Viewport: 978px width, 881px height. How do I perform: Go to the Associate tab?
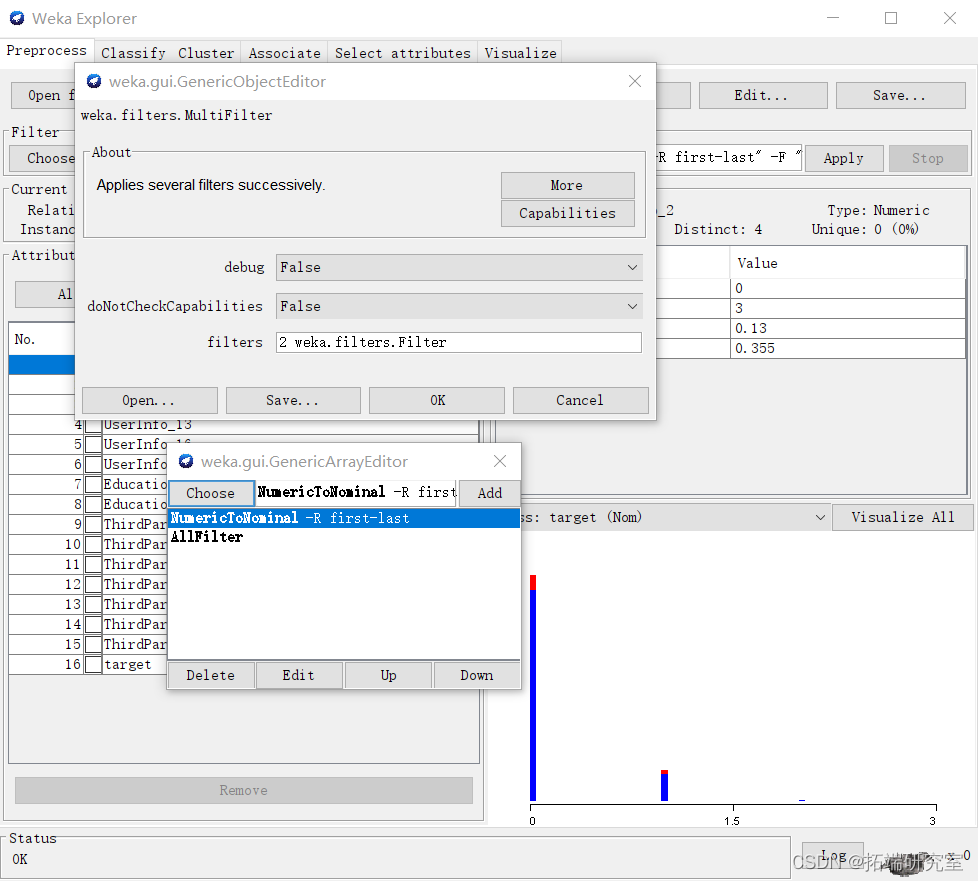(x=284, y=53)
